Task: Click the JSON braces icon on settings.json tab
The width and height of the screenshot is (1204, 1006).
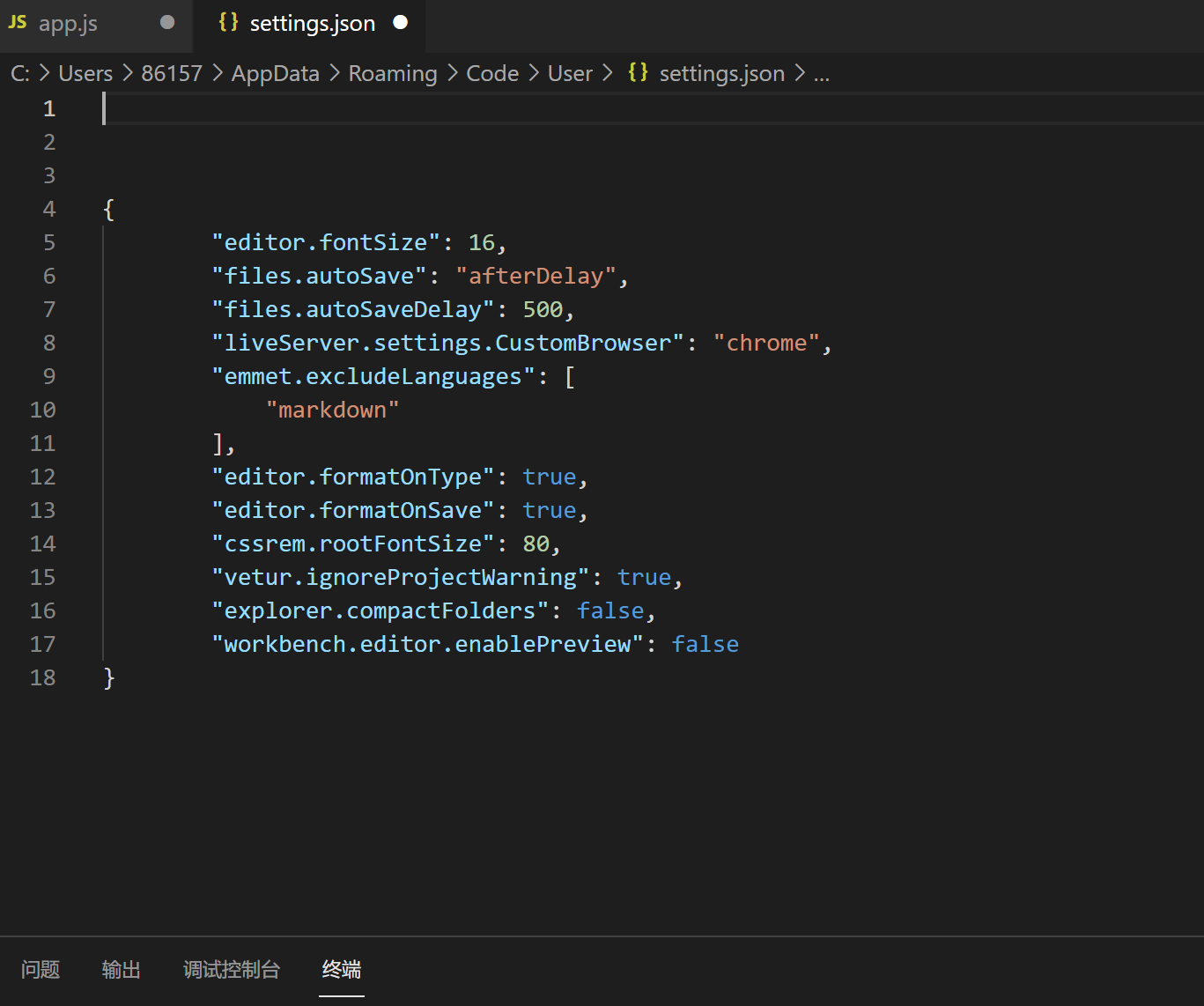Action: pos(227,22)
